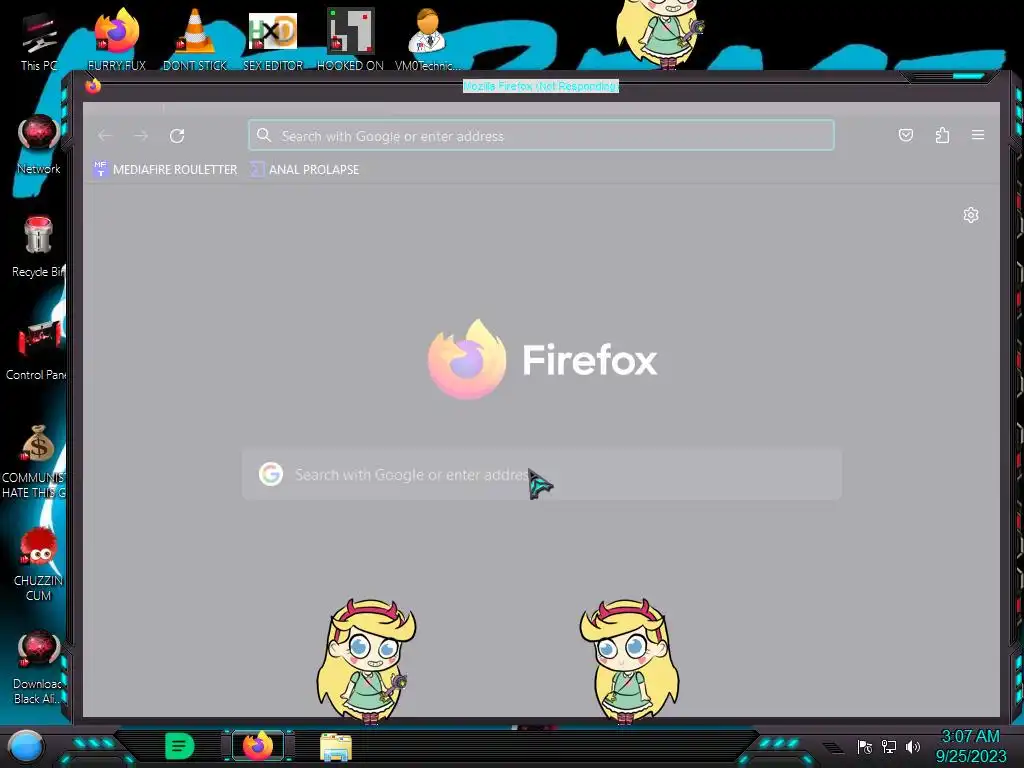Click the central Google search box
This screenshot has width=1024, height=768.
(x=541, y=474)
